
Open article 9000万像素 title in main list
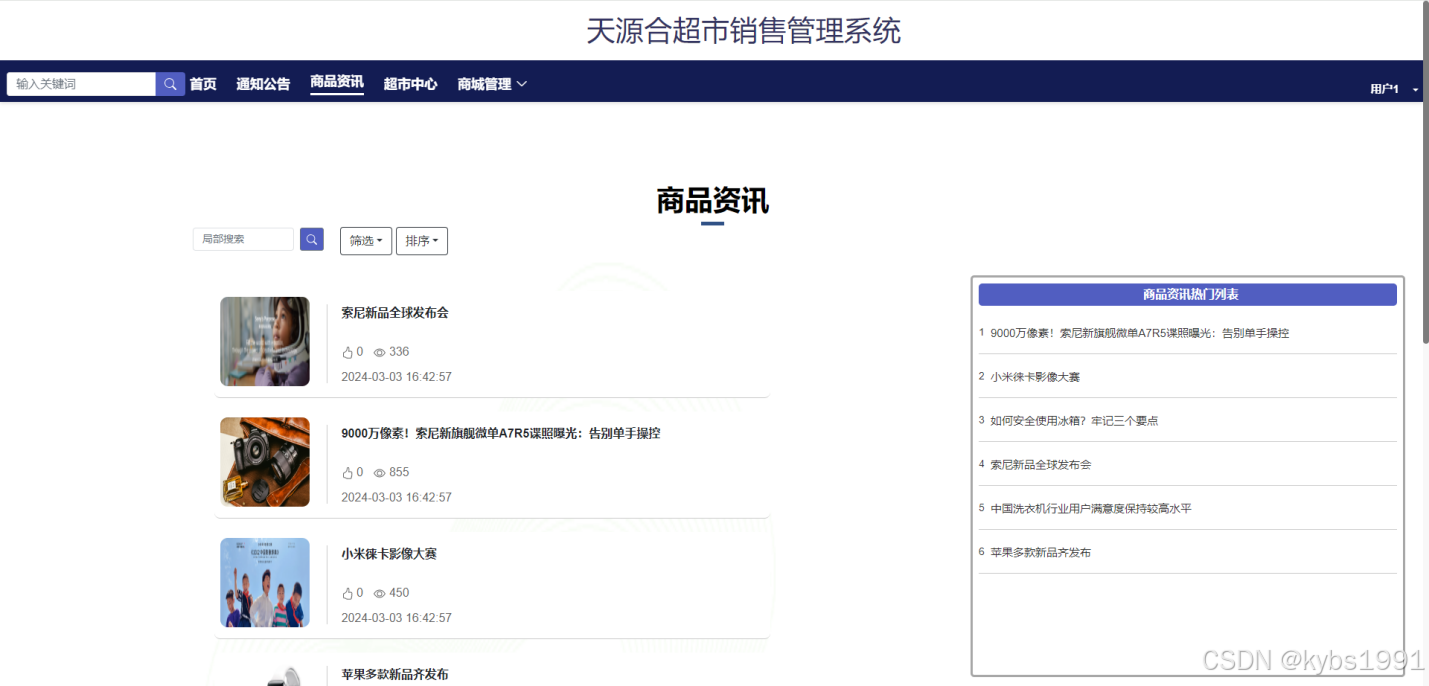pyautogui.click(x=500, y=433)
